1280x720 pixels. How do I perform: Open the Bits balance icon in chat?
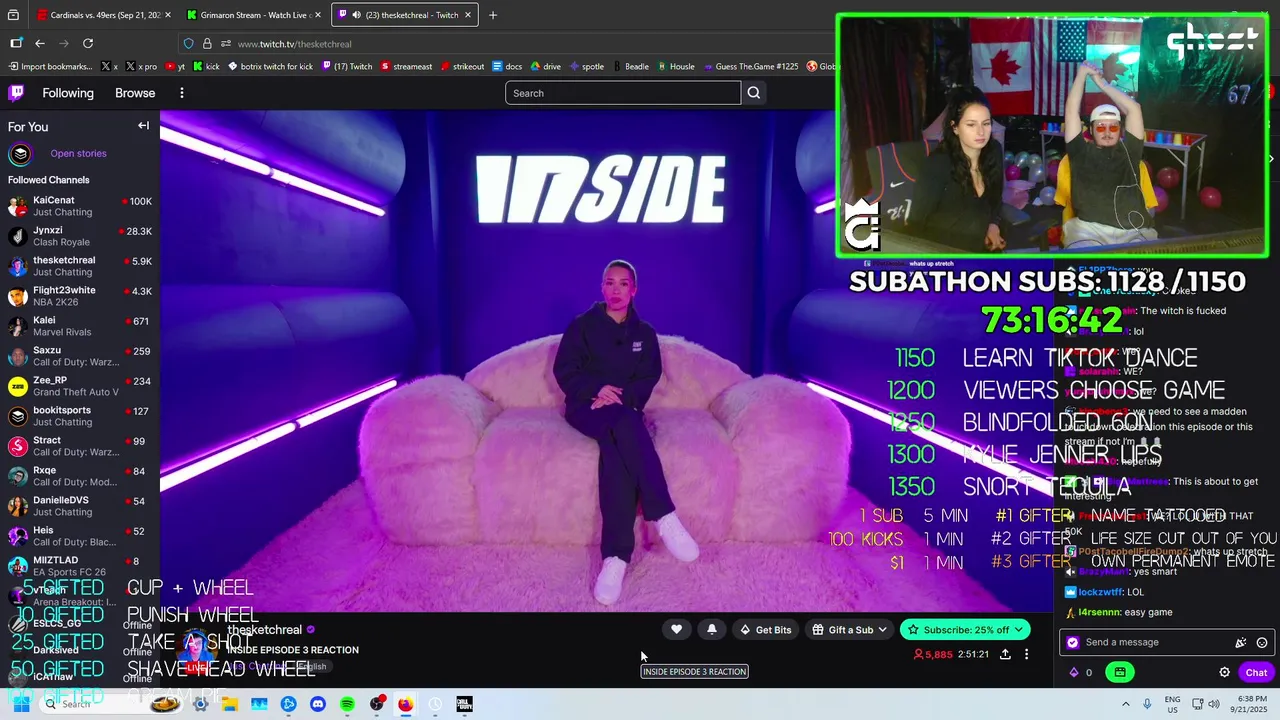click(1074, 672)
